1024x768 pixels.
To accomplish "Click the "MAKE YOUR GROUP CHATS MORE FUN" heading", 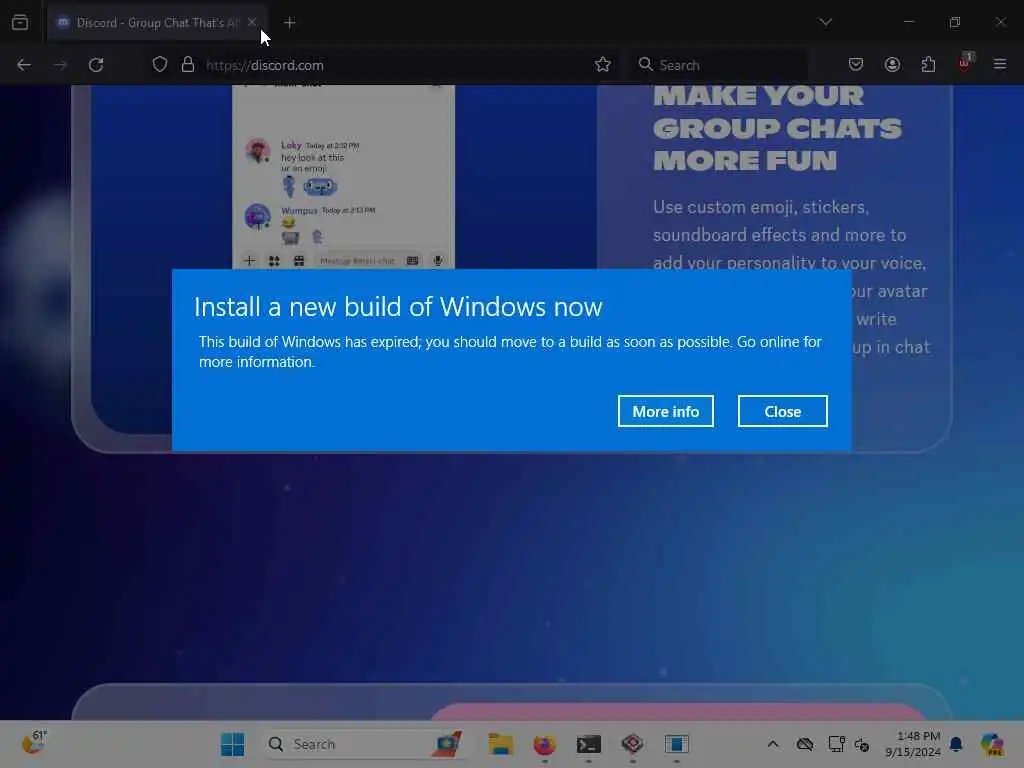I will pyautogui.click(x=777, y=129).
